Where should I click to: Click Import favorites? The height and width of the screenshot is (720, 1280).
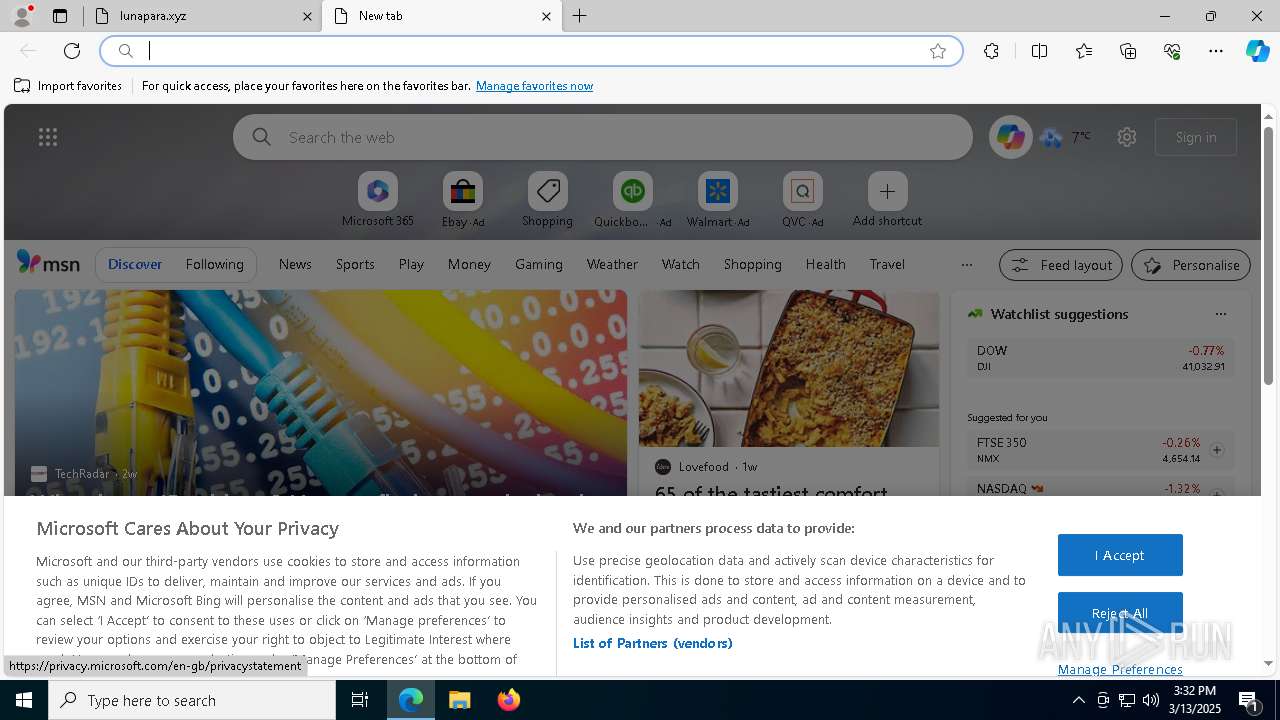tap(68, 86)
